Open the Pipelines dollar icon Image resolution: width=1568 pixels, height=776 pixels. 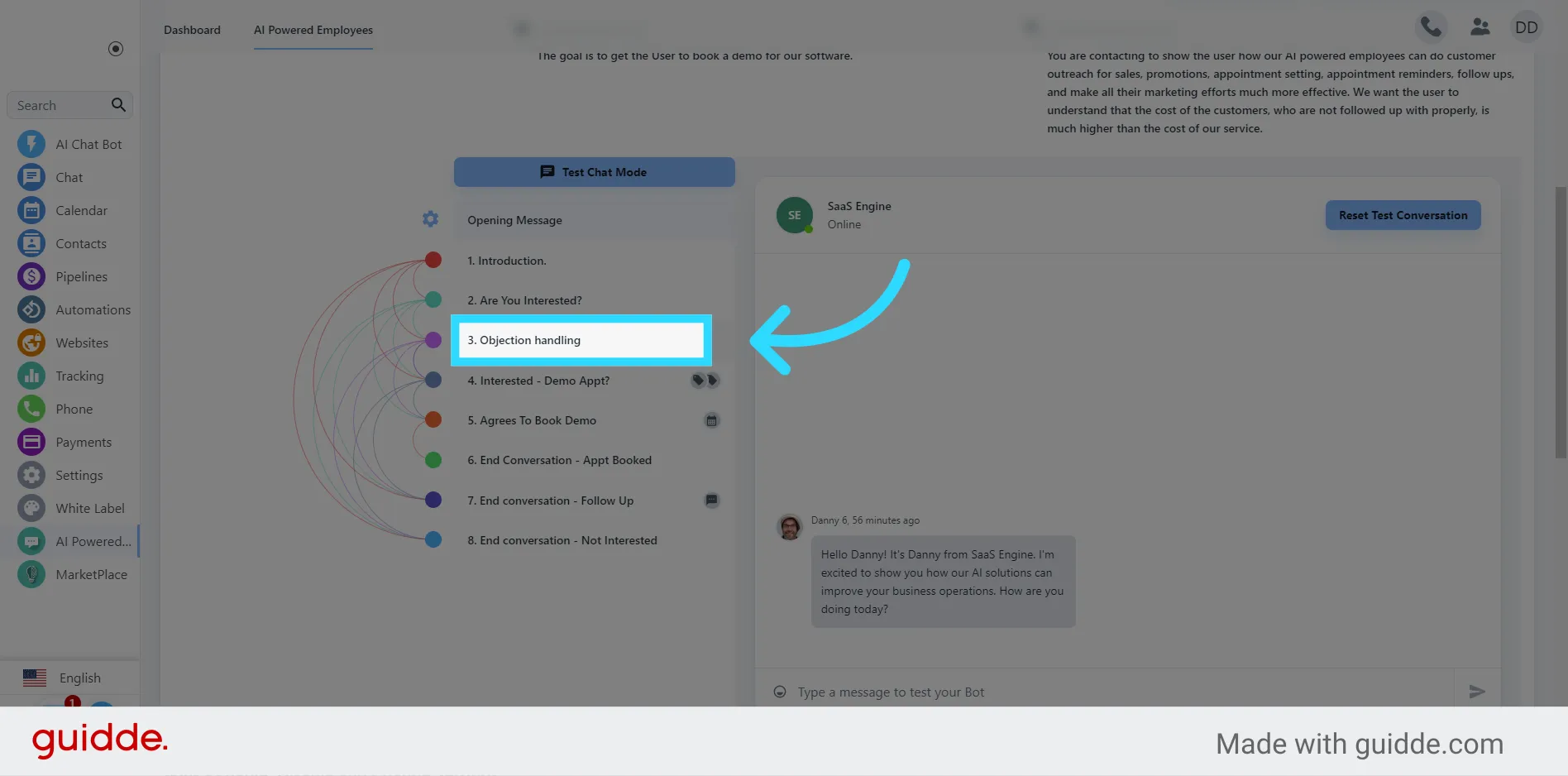click(x=31, y=276)
